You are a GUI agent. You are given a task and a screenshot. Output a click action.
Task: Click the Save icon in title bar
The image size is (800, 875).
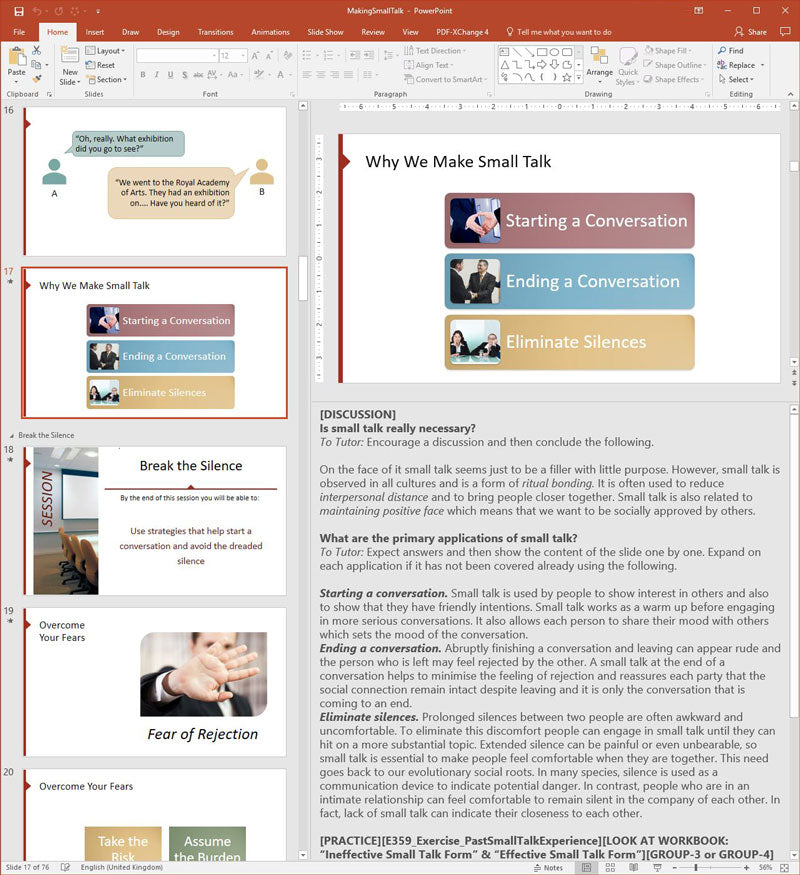coord(18,11)
